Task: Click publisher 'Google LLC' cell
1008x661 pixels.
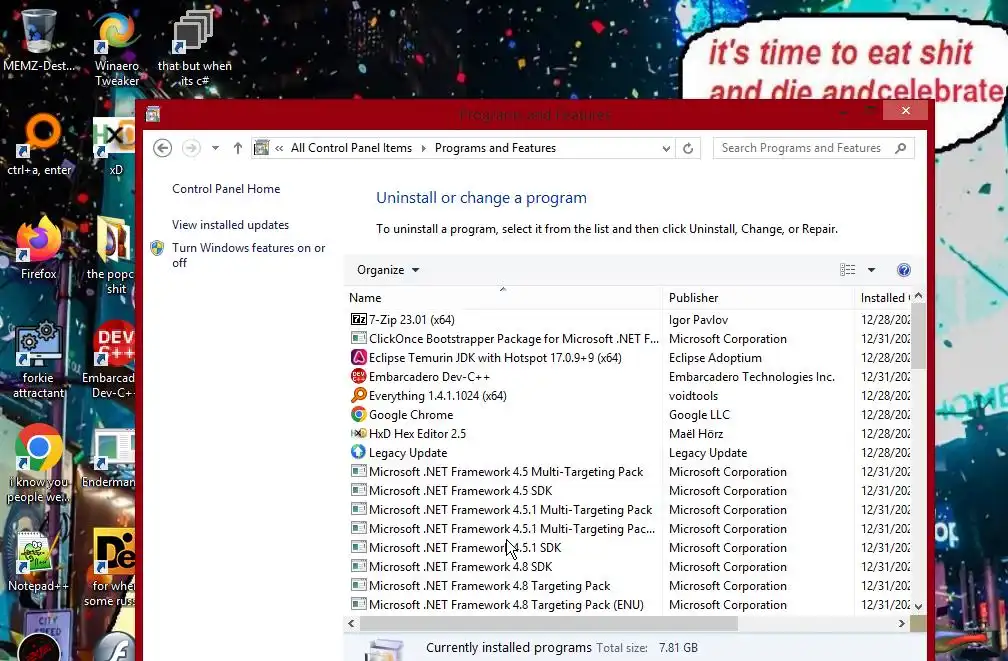Action: (x=699, y=415)
